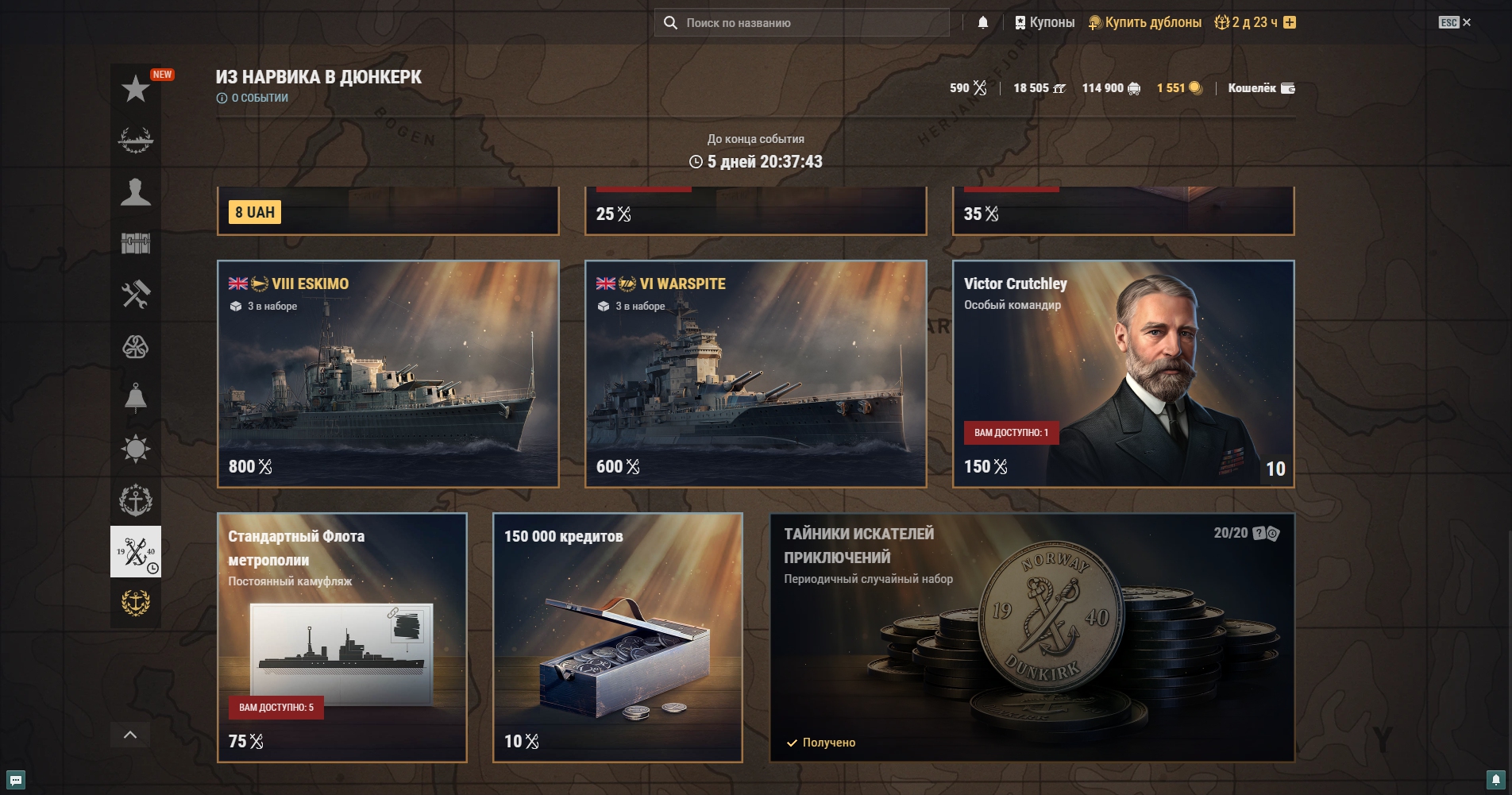Open О событии event info link
The width and height of the screenshot is (1512, 795).
[253, 98]
